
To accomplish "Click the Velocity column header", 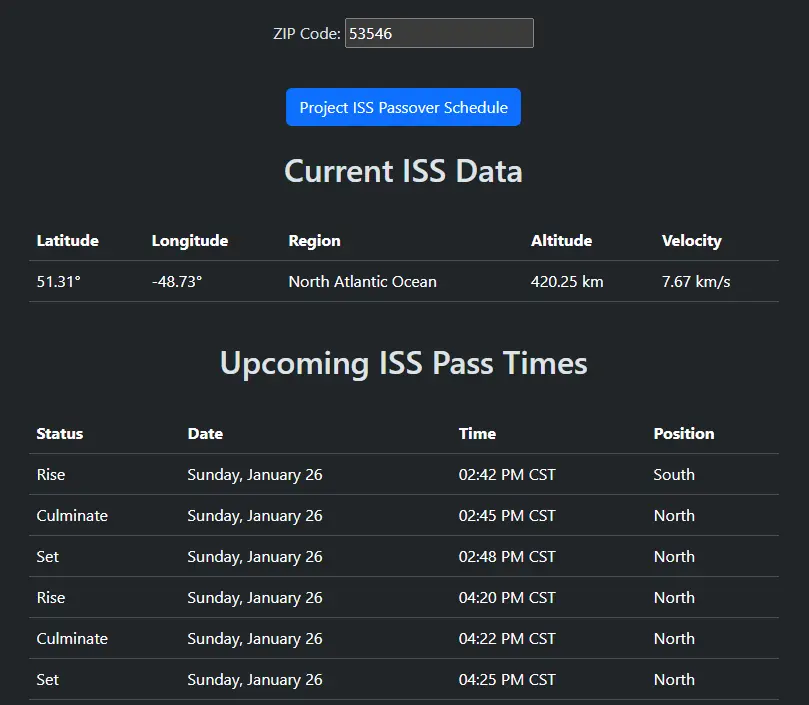I will click(691, 240).
